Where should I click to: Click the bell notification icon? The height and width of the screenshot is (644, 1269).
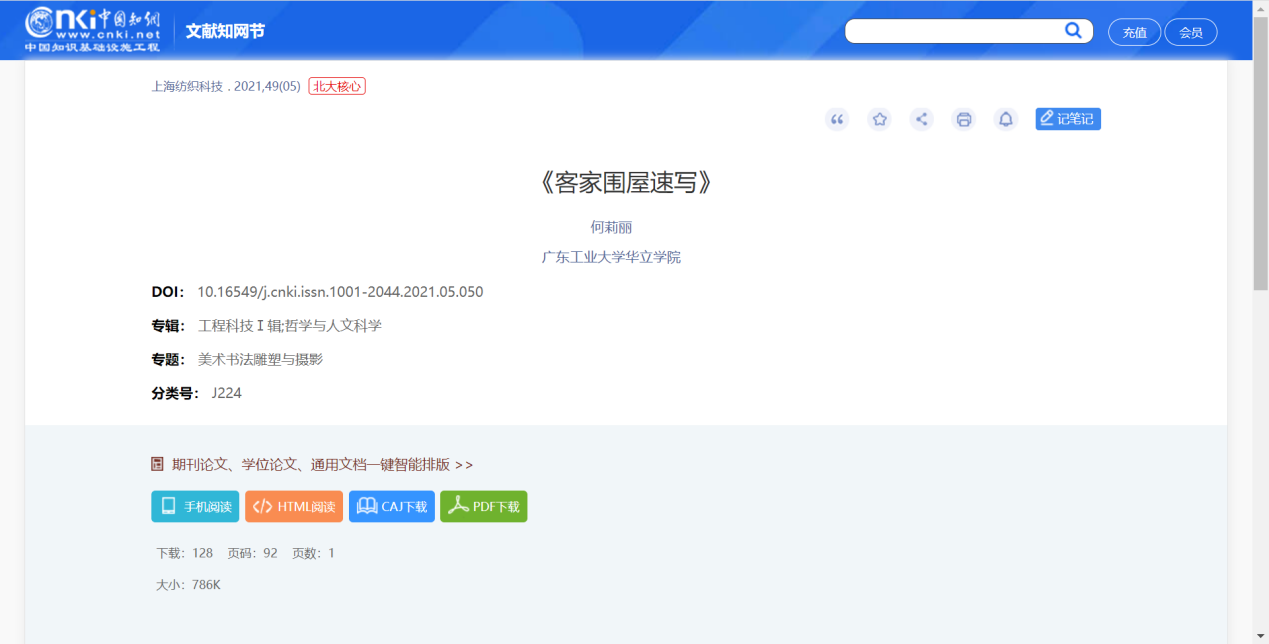coord(1006,120)
